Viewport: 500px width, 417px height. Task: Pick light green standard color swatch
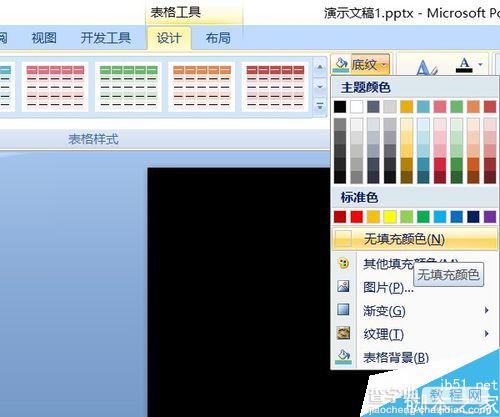pyautogui.click(x=407, y=217)
